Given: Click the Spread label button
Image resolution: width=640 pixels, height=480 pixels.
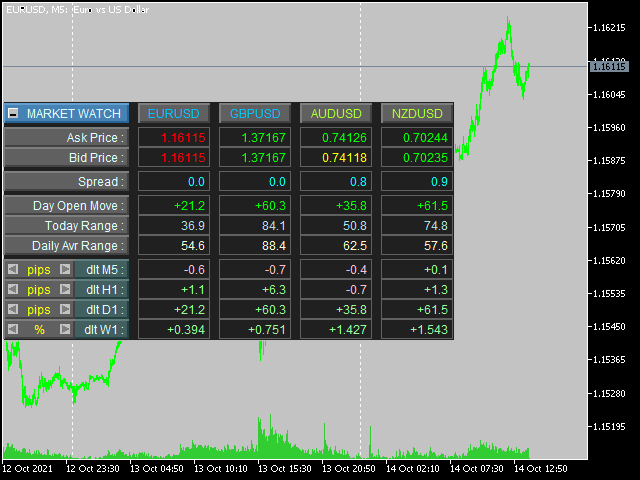Looking at the screenshot, I should (67, 181).
